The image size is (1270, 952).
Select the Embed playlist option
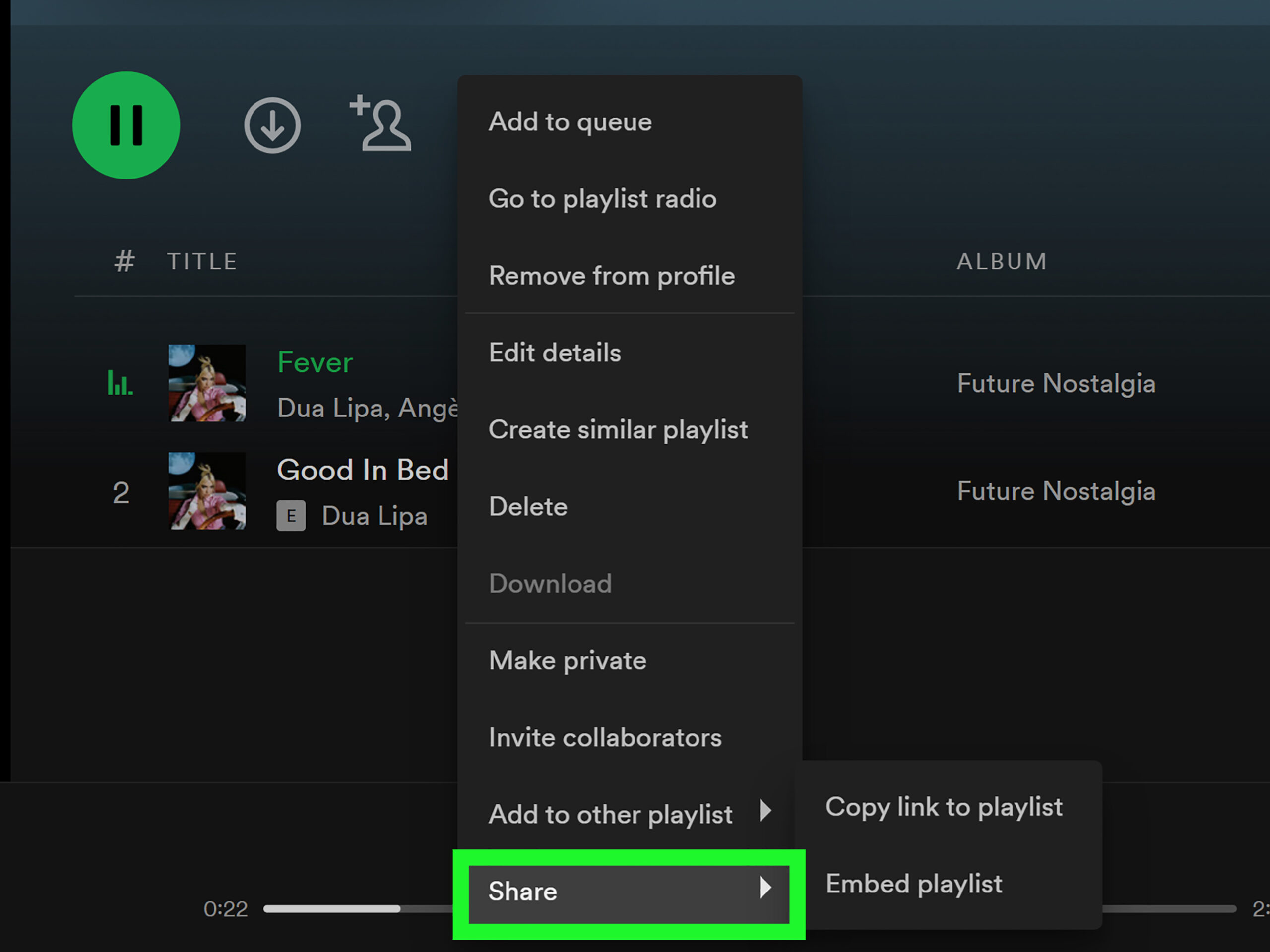click(x=913, y=883)
